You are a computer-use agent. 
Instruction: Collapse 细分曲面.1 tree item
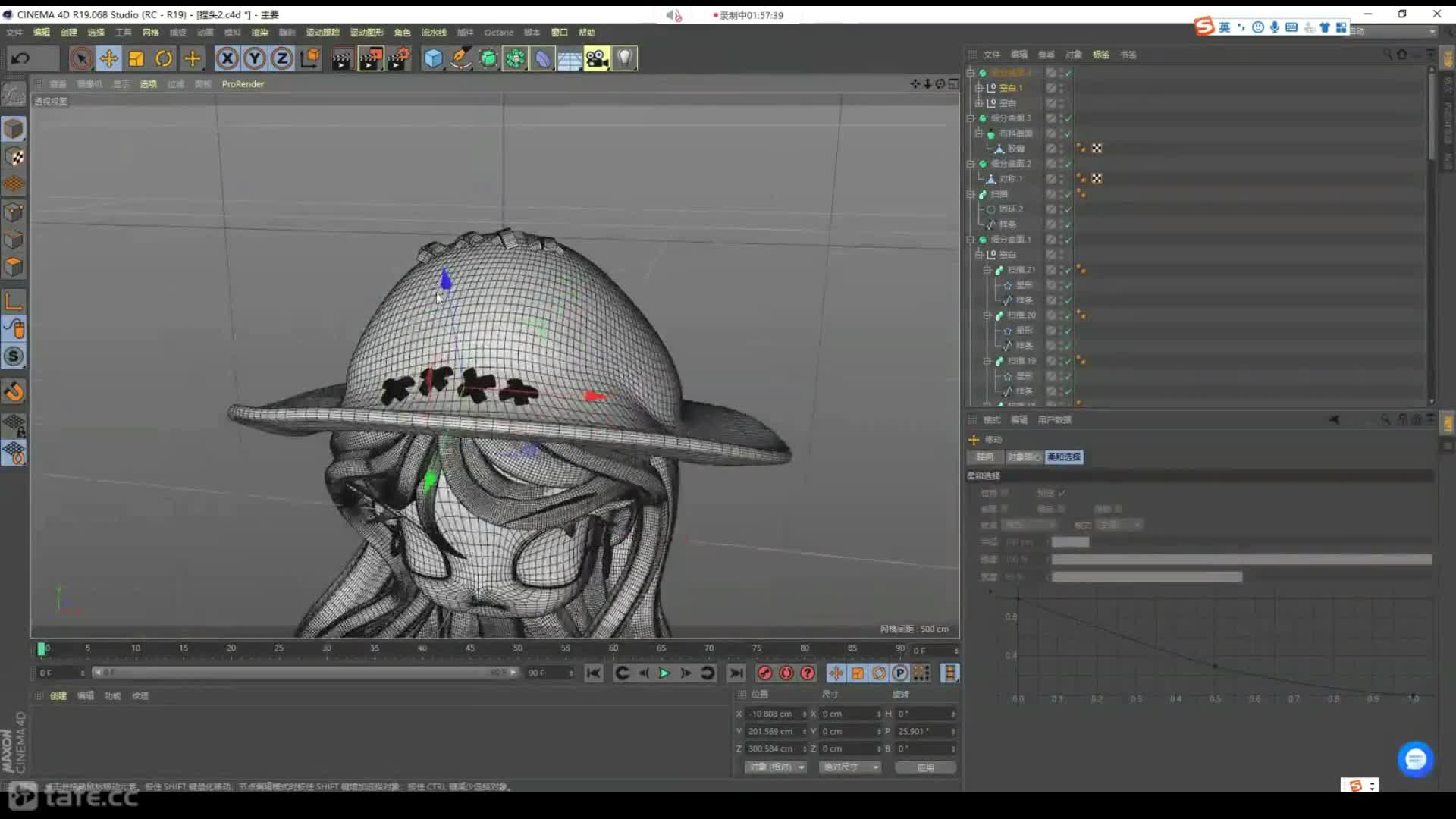970,240
